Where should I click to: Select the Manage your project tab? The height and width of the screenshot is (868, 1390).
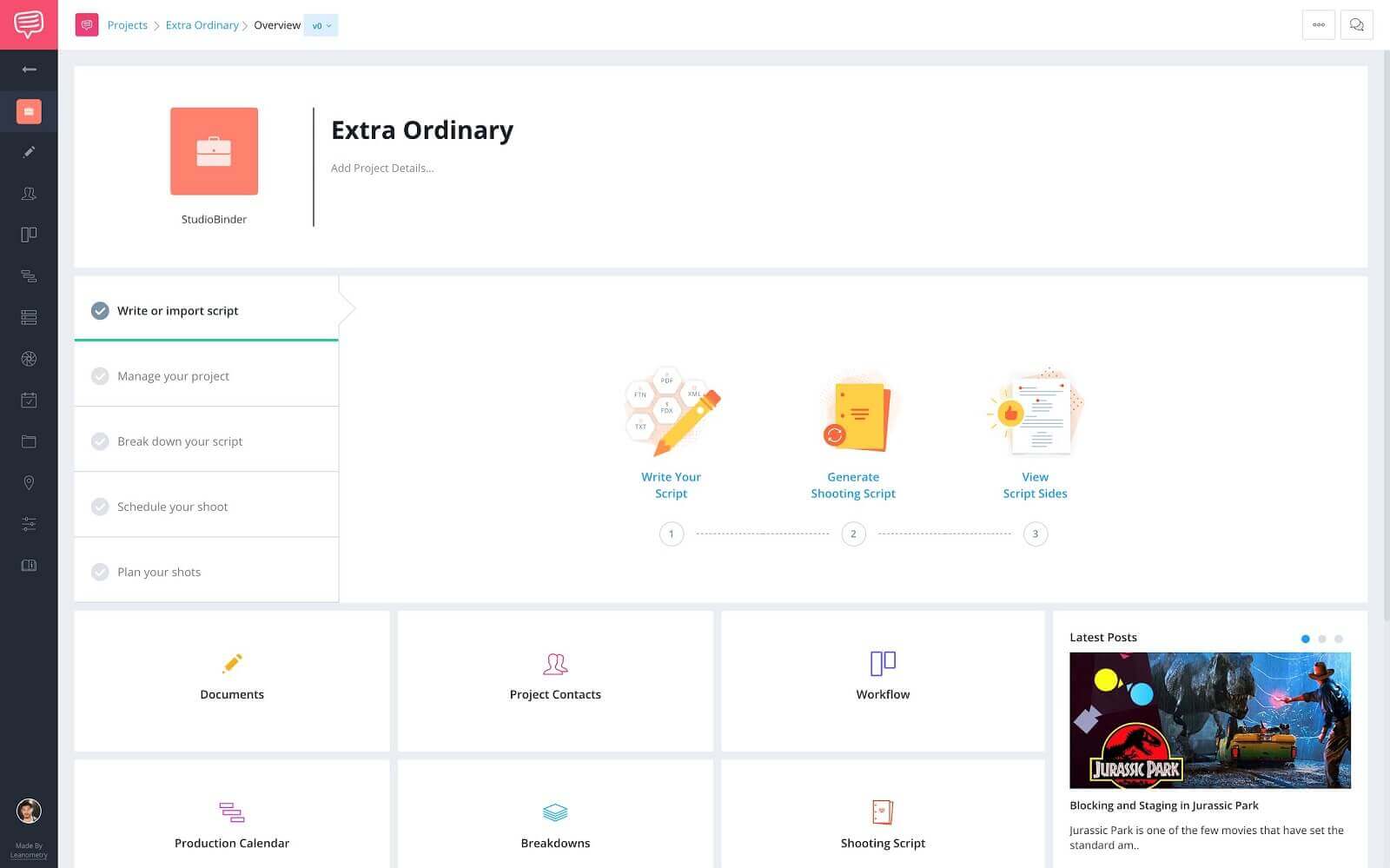(207, 374)
